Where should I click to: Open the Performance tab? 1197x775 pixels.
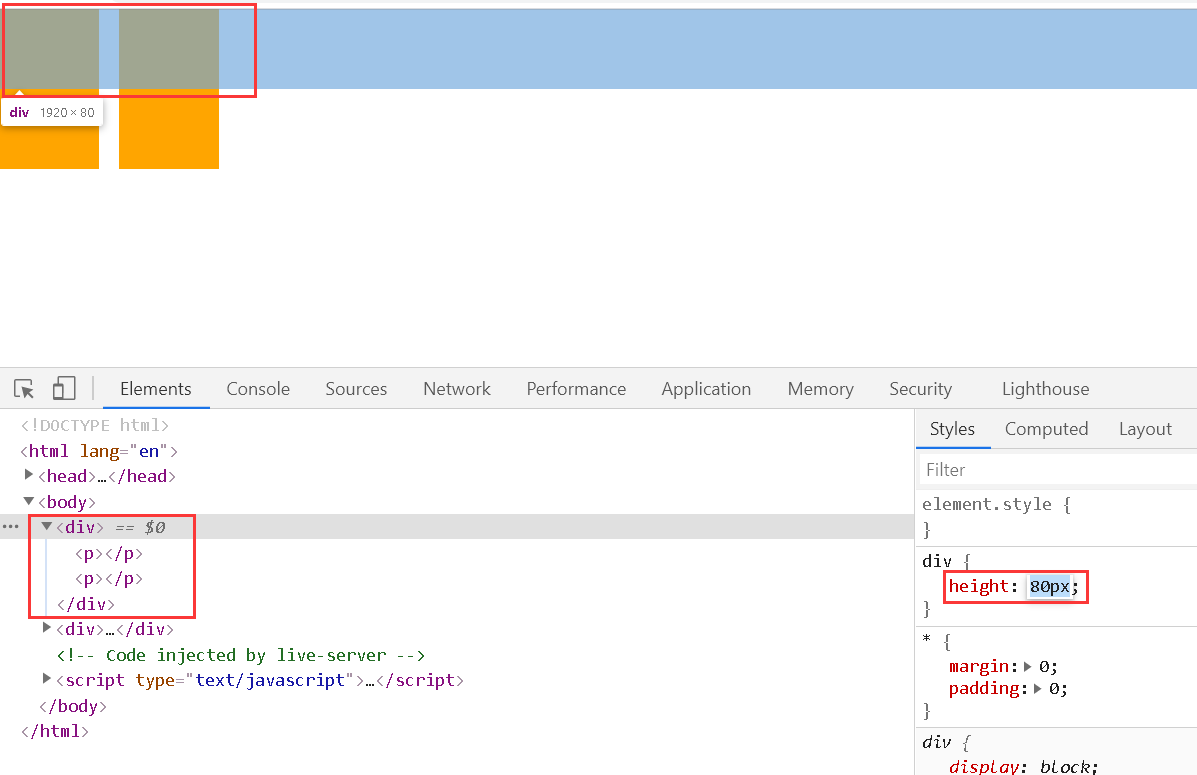(576, 389)
